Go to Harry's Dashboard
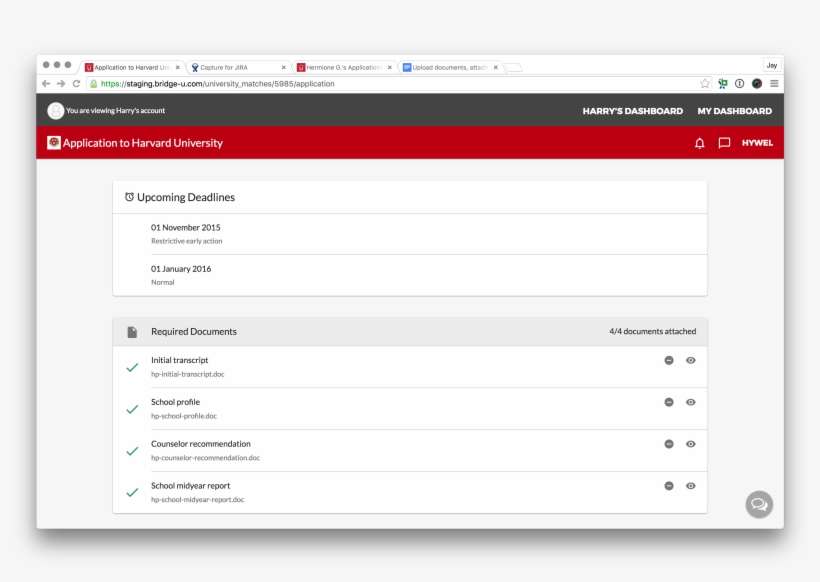The width and height of the screenshot is (820, 582). tap(632, 111)
